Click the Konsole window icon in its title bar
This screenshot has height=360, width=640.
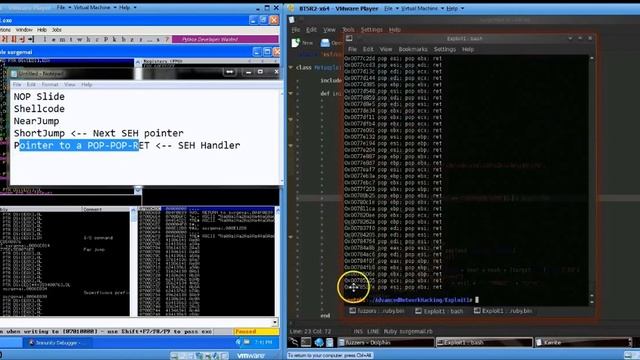coord(349,38)
